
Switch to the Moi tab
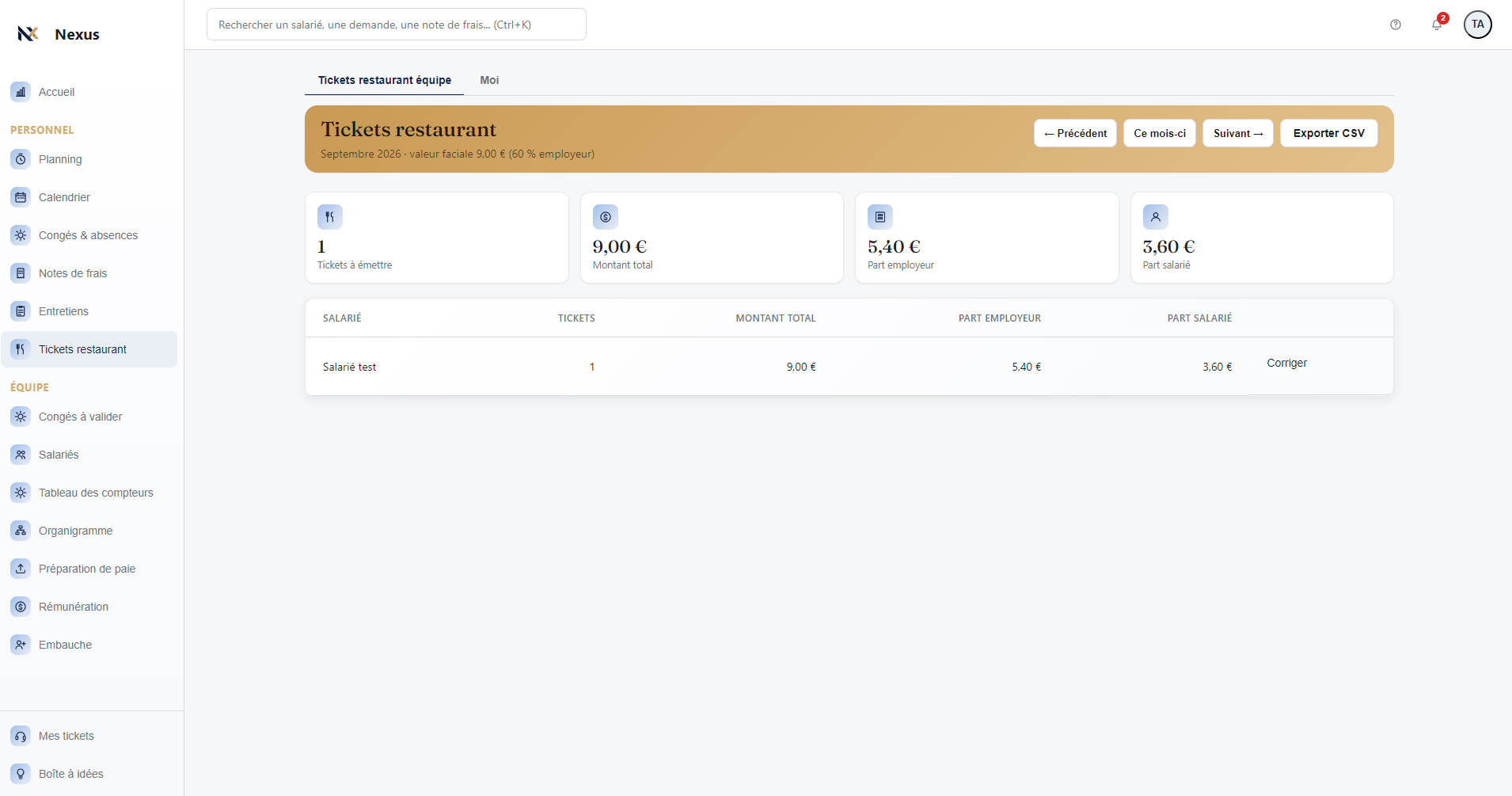point(489,80)
